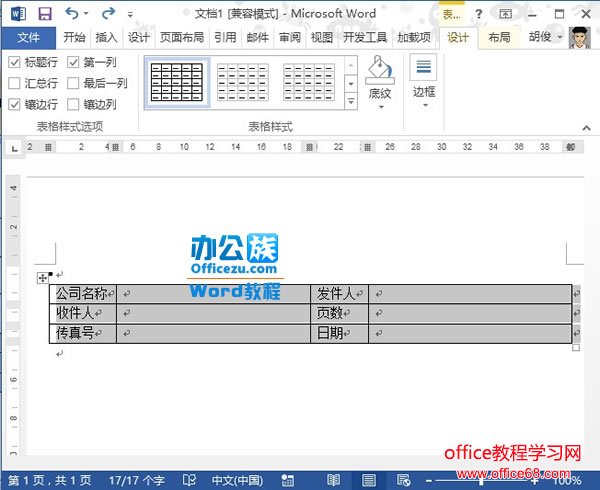Click the Borders icon

[423, 67]
